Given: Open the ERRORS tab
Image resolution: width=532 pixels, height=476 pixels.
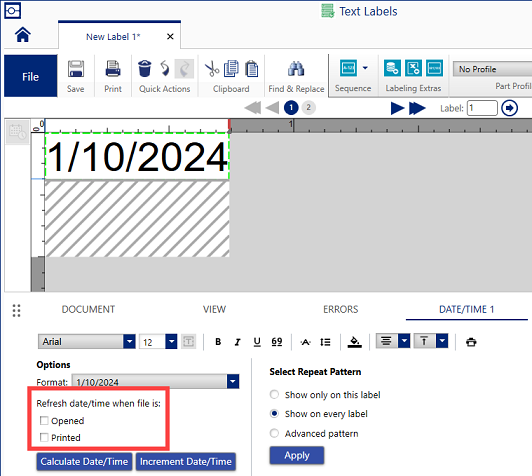Looking at the screenshot, I should coord(341,309).
